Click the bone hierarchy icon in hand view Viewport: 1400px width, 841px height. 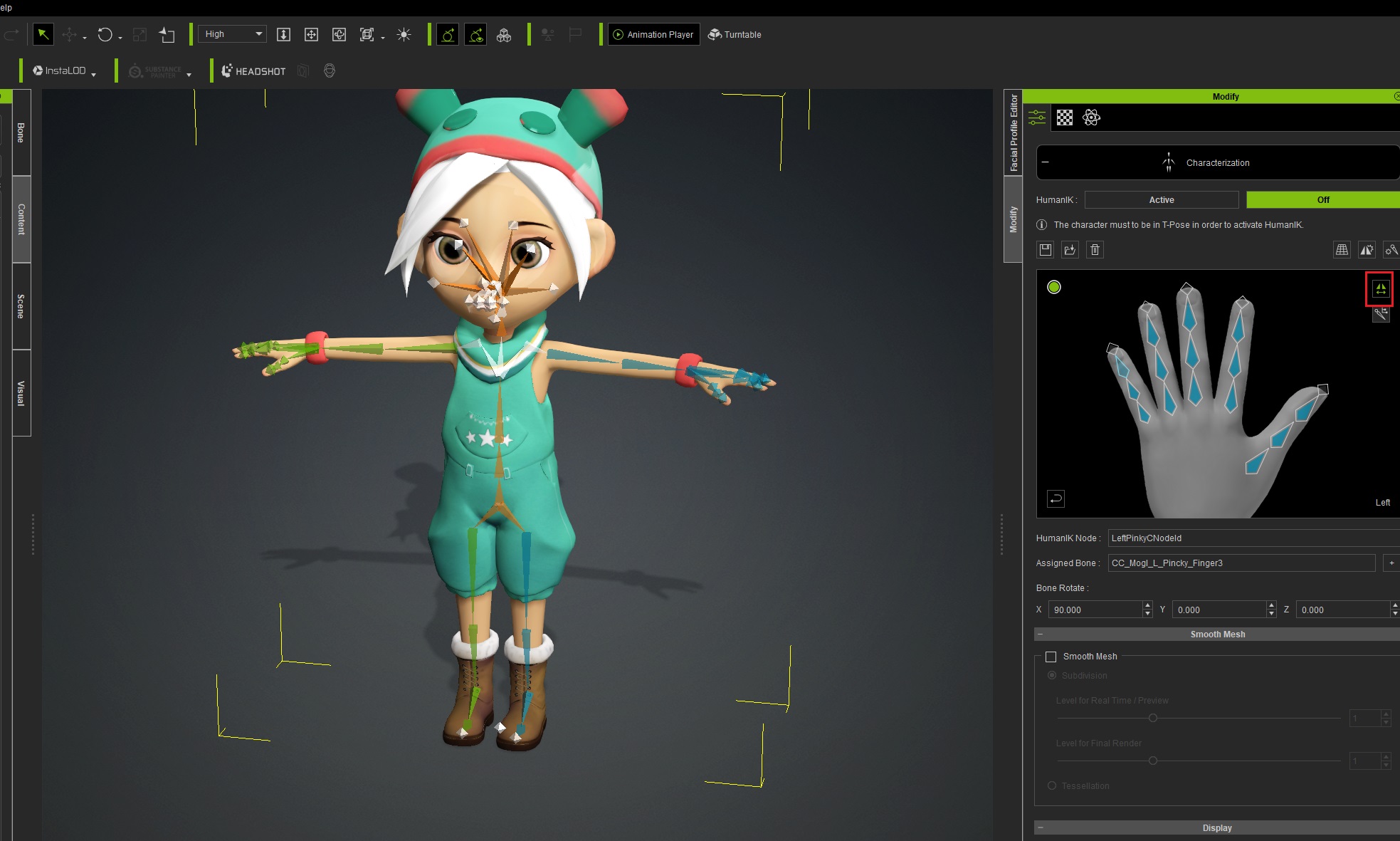(x=1380, y=314)
